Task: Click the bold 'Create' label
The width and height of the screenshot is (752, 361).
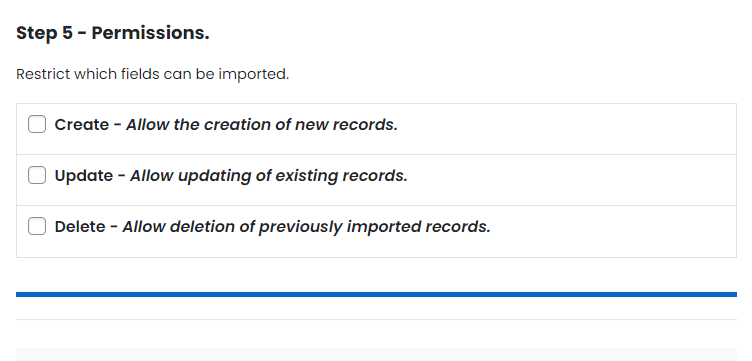Action: (x=82, y=125)
